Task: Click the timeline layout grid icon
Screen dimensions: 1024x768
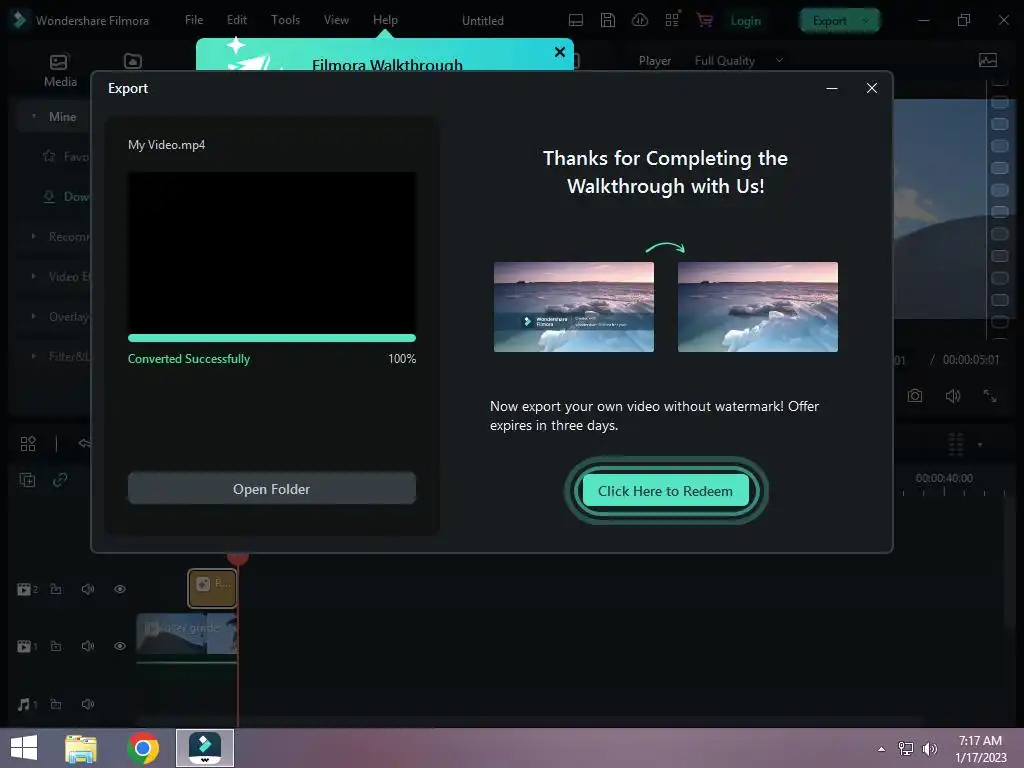Action: coord(28,444)
